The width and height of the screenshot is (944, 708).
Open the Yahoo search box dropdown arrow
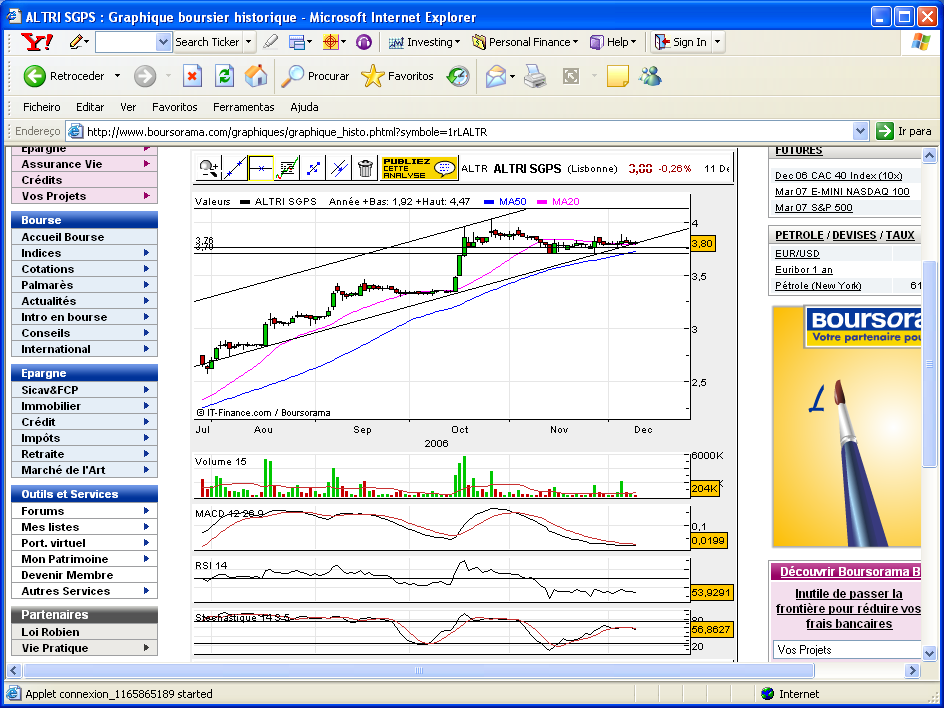163,42
